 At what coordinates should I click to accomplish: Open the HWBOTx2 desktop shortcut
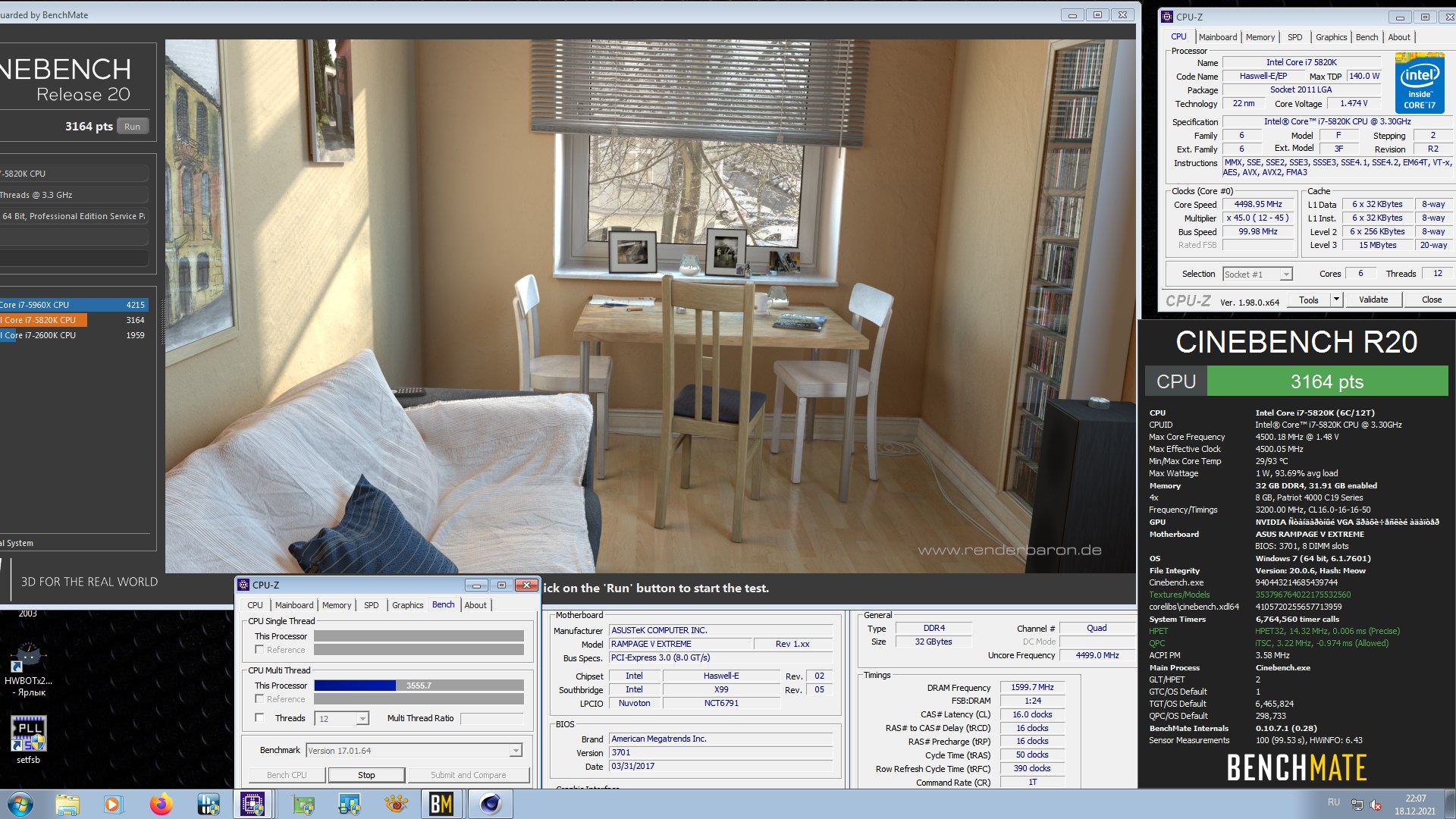(28, 669)
